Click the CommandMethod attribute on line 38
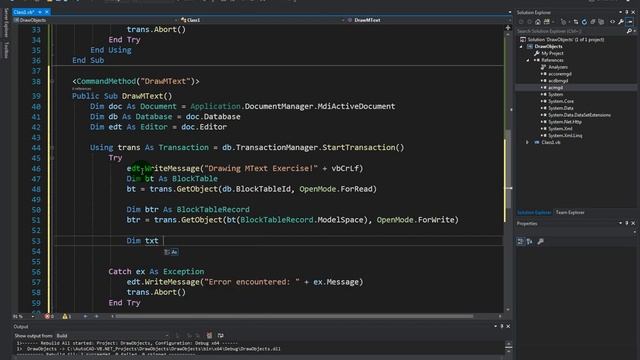This screenshot has width=640, height=360. pos(136,81)
